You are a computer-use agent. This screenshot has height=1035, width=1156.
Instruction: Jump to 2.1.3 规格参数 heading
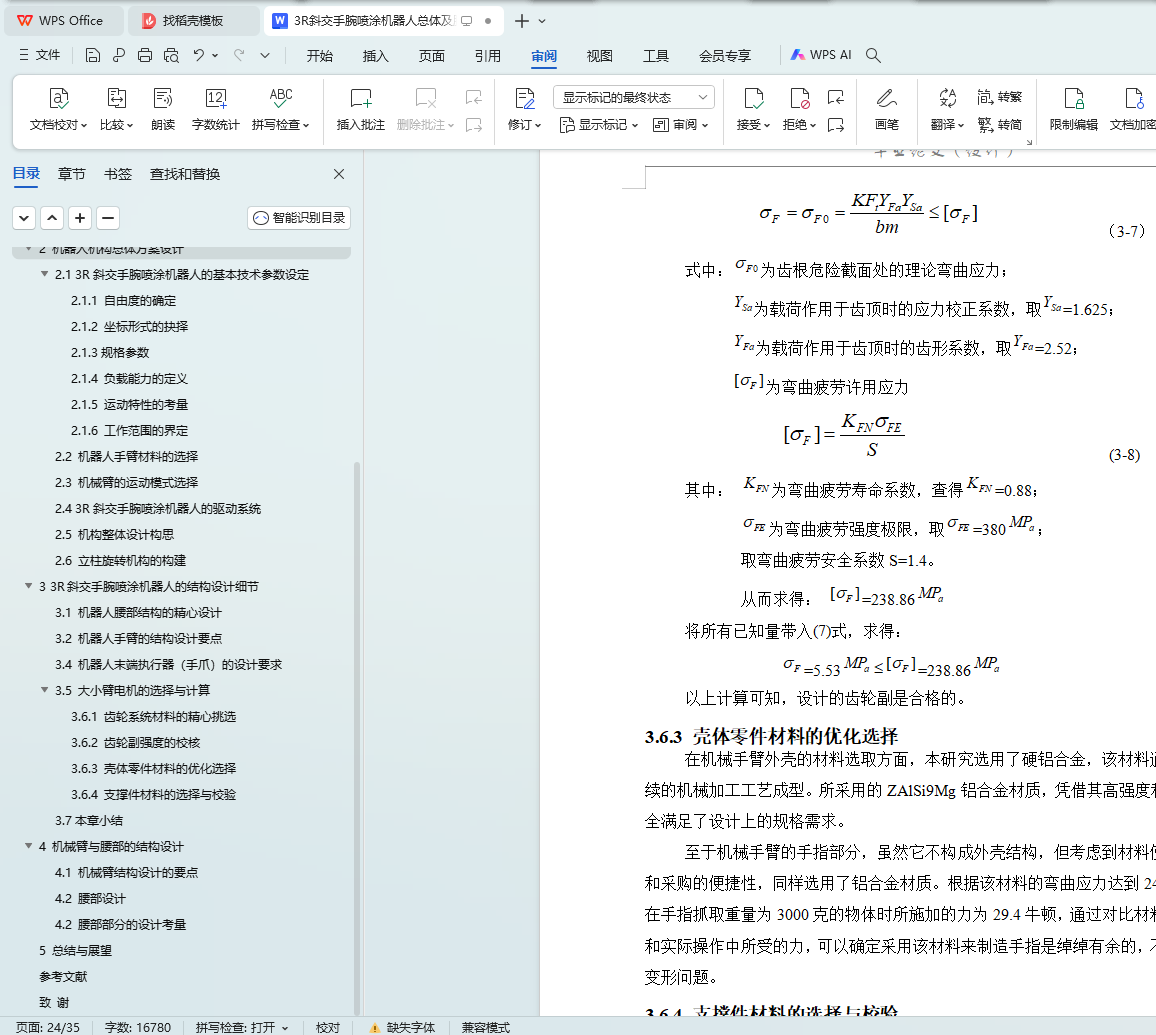click(x=110, y=352)
